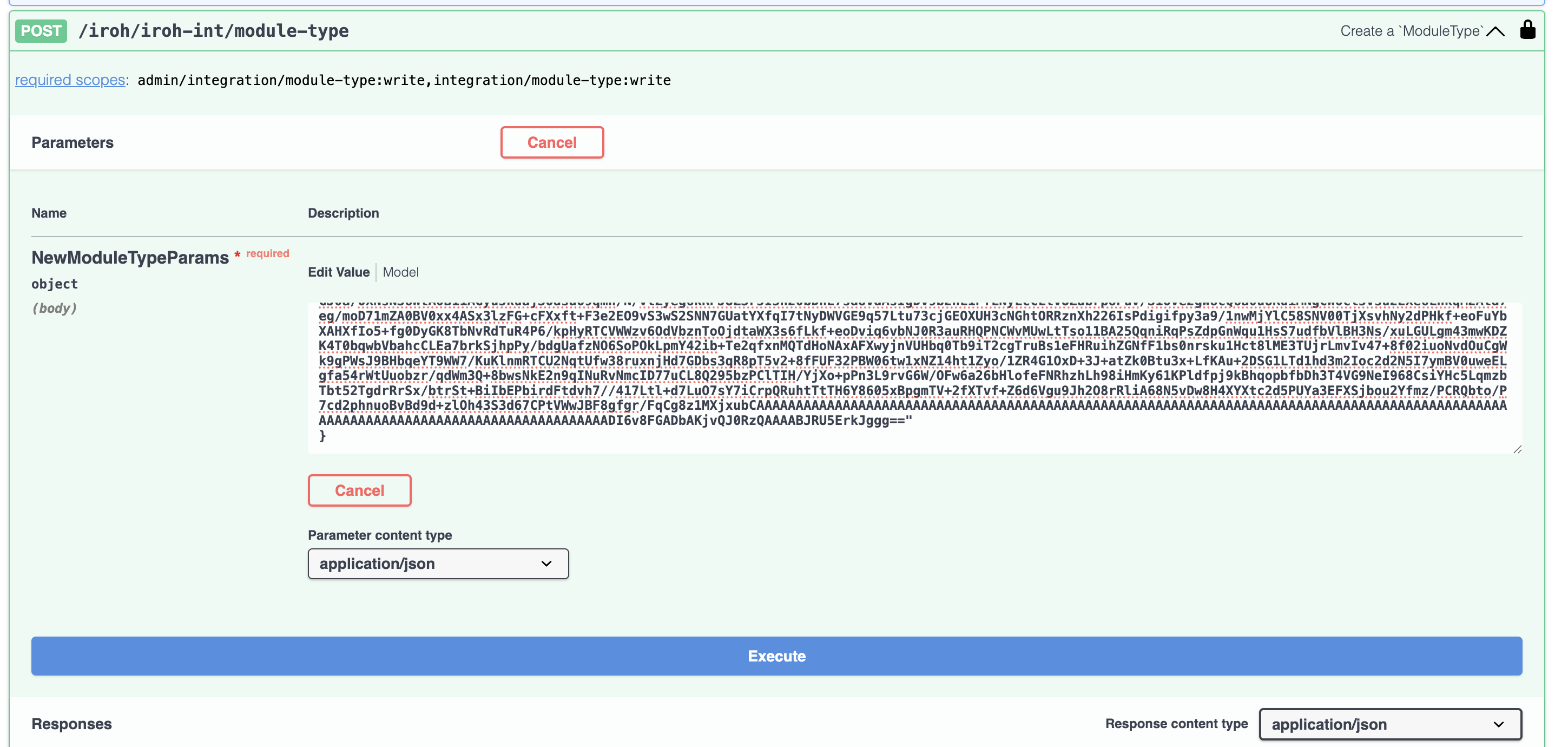This screenshot has width=1568, height=747.
Task: Click the Responses section heading
Action: pos(71,723)
